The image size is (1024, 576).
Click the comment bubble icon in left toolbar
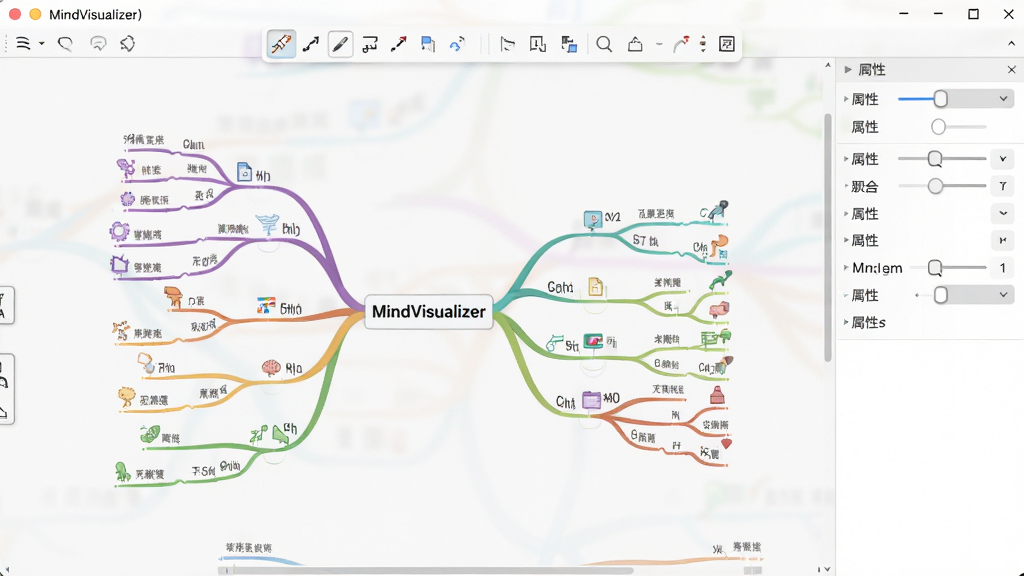click(x=98, y=44)
